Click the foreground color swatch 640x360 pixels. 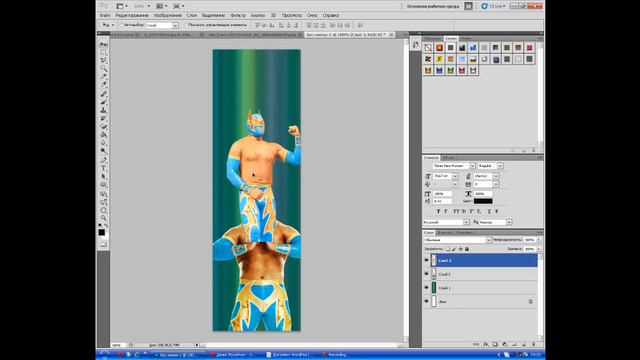pyautogui.click(x=101, y=232)
